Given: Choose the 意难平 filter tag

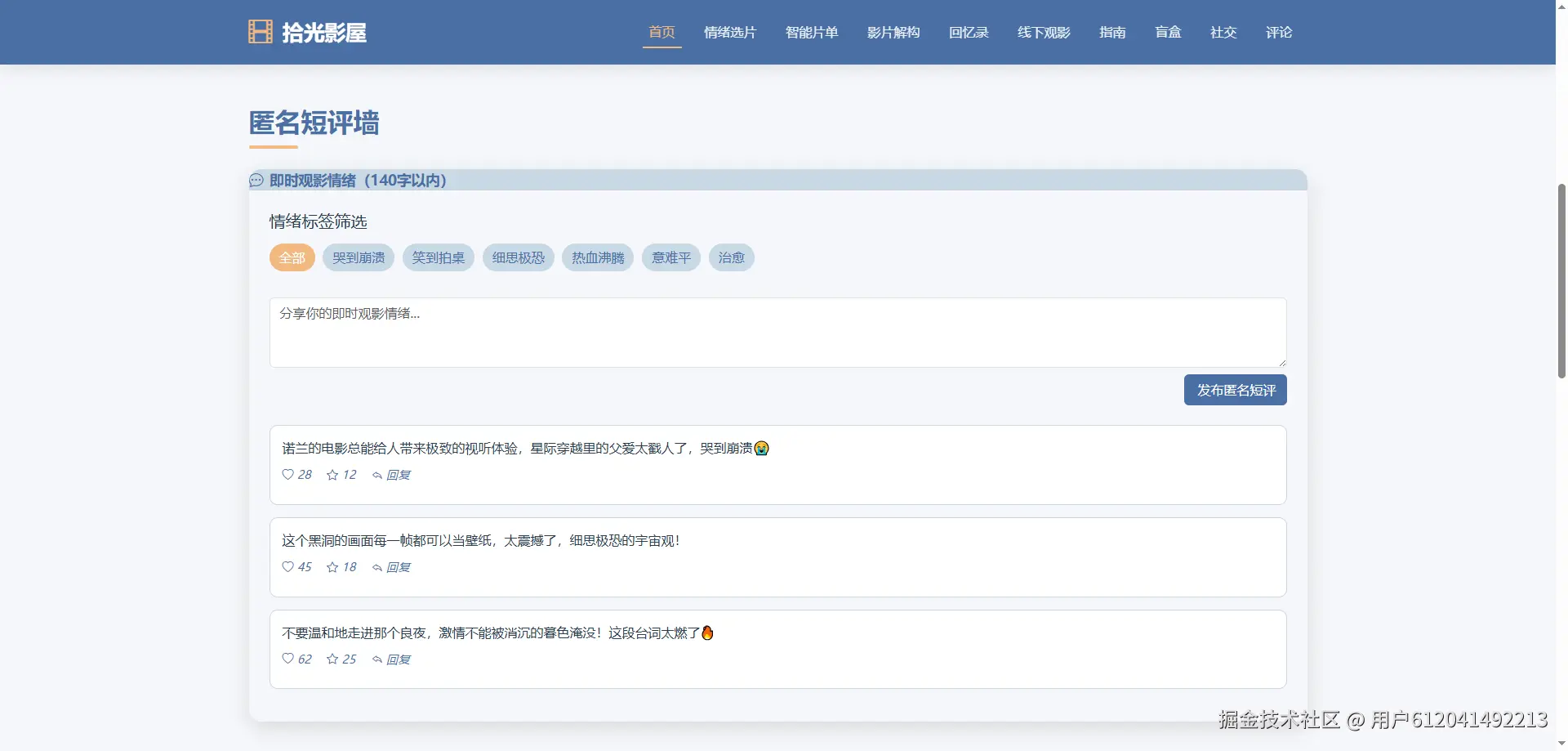Looking at the screenshot, I should 671,257.
